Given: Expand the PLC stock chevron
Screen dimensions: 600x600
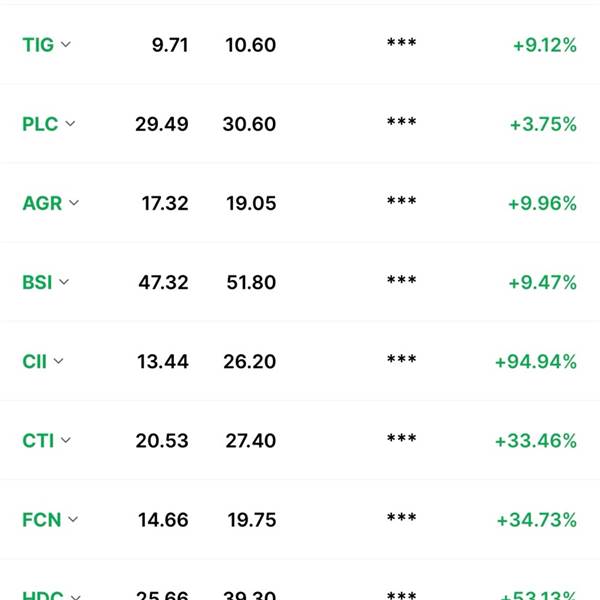Looking at the screenshot, I should pyautogui.click(x=70, y=124).
